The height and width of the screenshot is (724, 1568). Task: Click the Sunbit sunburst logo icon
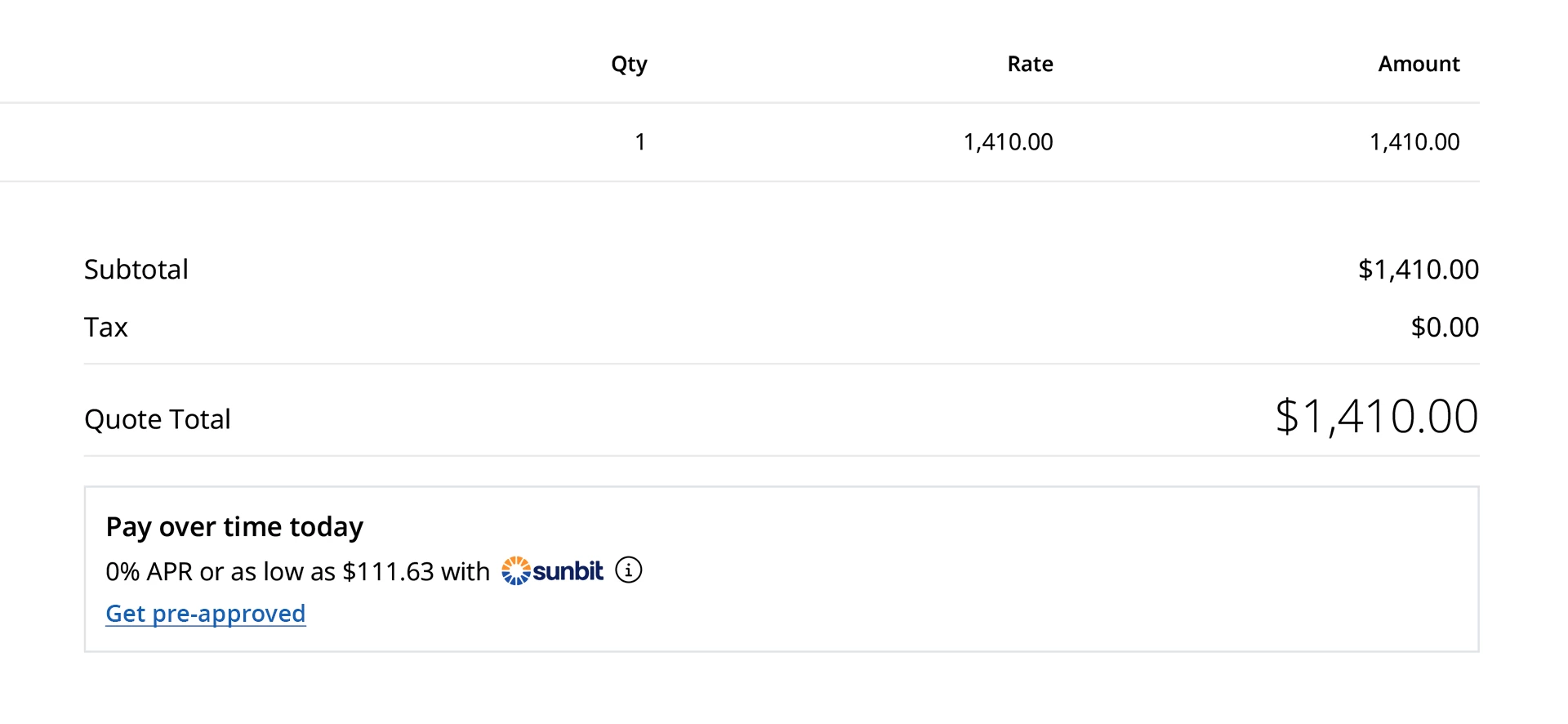(x=515, y=570)
